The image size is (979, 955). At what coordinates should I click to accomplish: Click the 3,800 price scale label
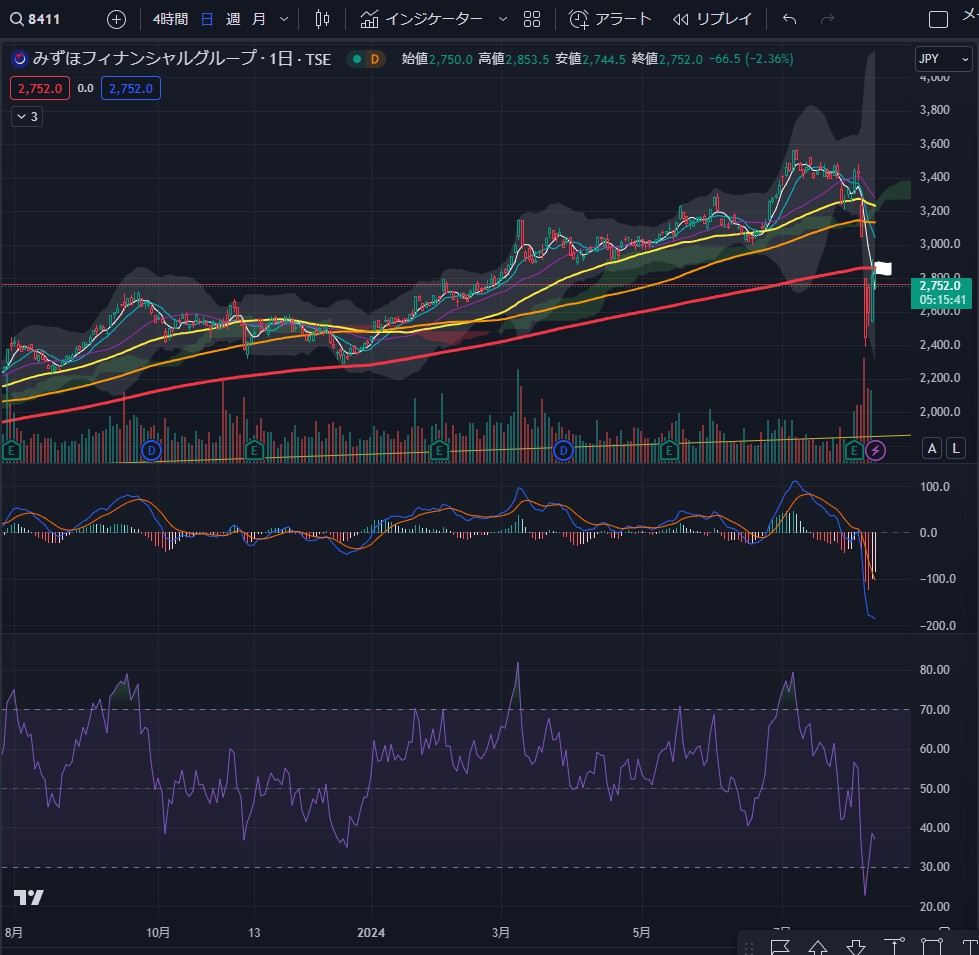coord(935,110)
